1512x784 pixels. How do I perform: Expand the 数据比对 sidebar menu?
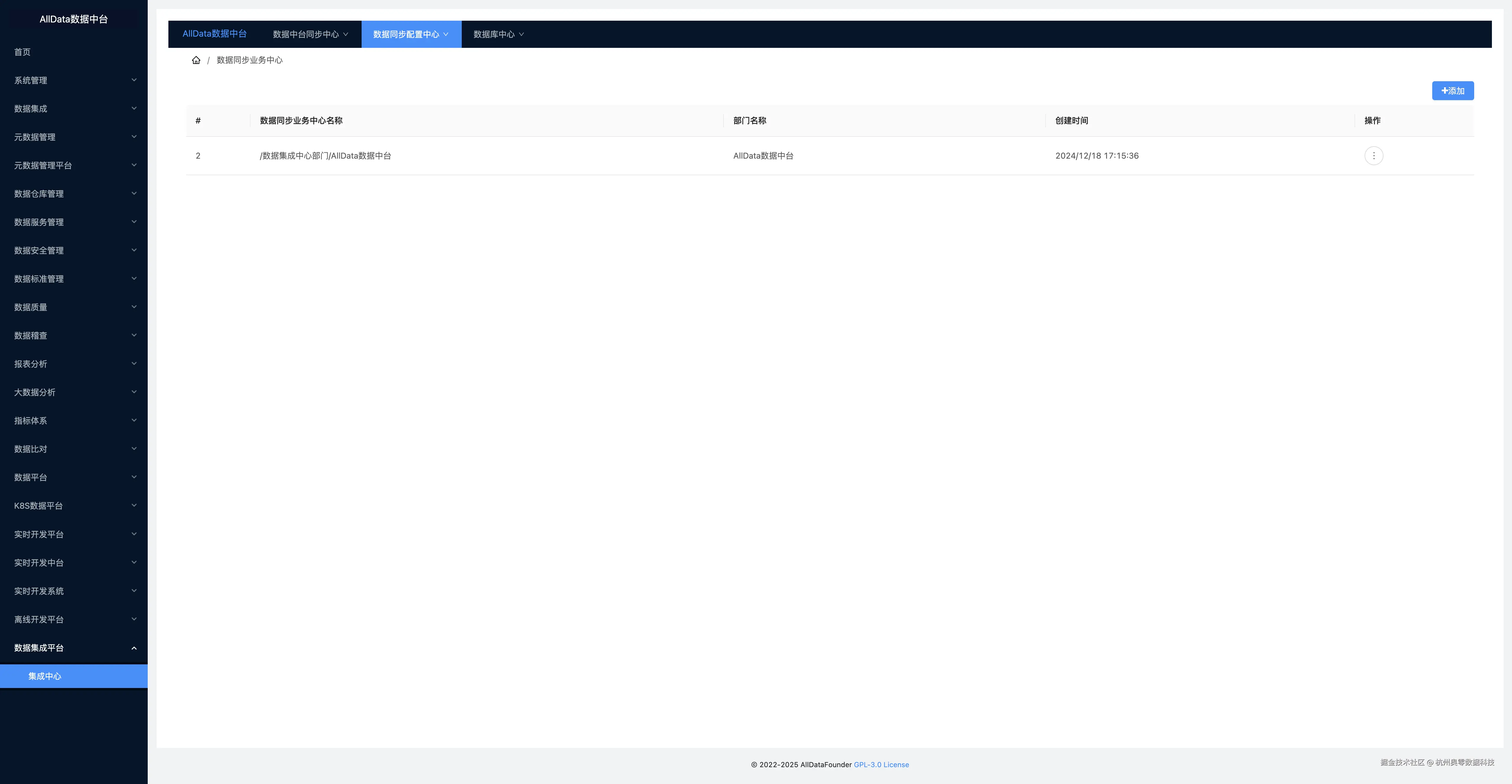pyautogui.click(x=74, y=449)
